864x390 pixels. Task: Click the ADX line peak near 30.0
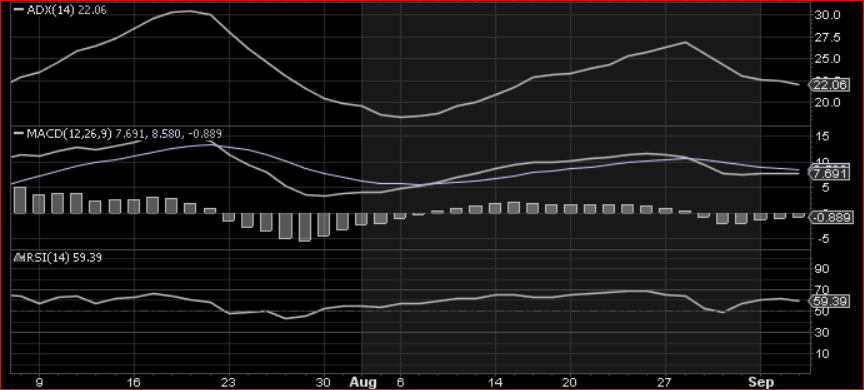[x=190, y=11]
